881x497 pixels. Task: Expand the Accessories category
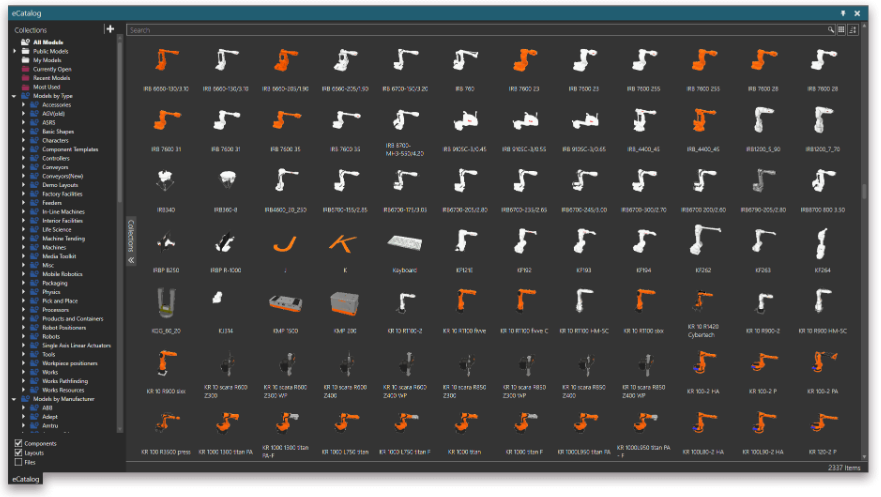pos(24,104)
